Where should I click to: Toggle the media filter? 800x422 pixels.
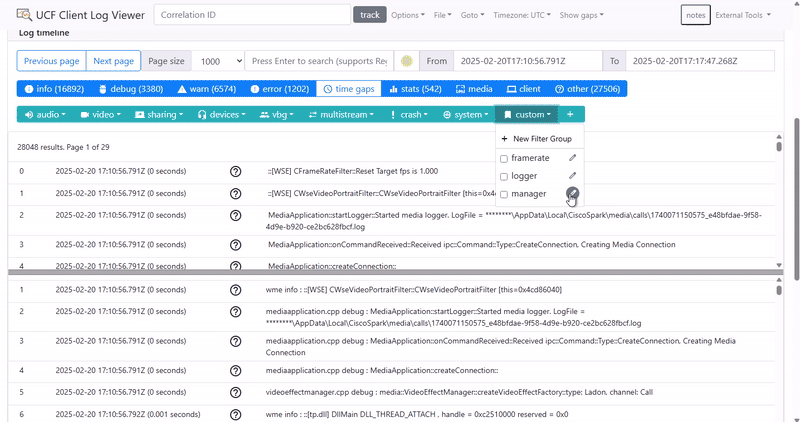click(474, 89)
